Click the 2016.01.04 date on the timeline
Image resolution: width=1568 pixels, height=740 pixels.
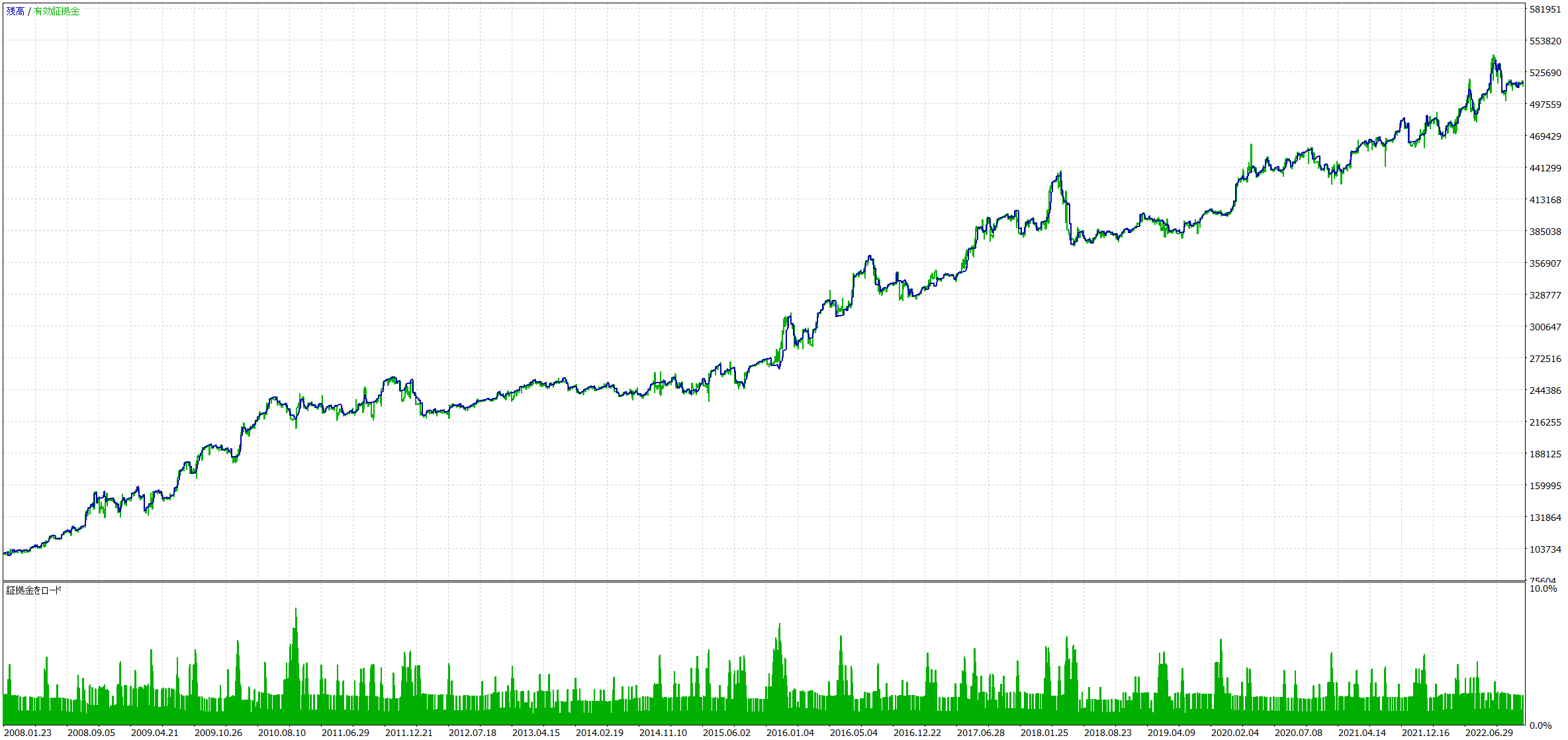(790, 733)
